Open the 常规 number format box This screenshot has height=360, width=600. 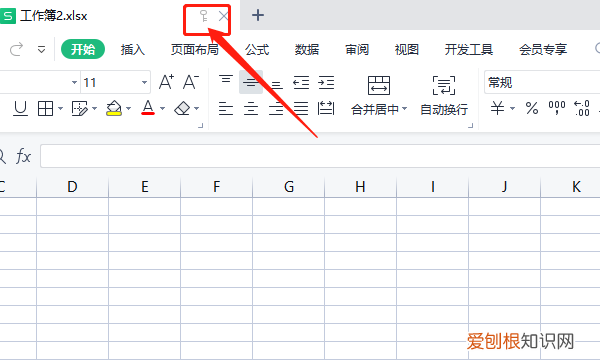(x=542, y=82)
